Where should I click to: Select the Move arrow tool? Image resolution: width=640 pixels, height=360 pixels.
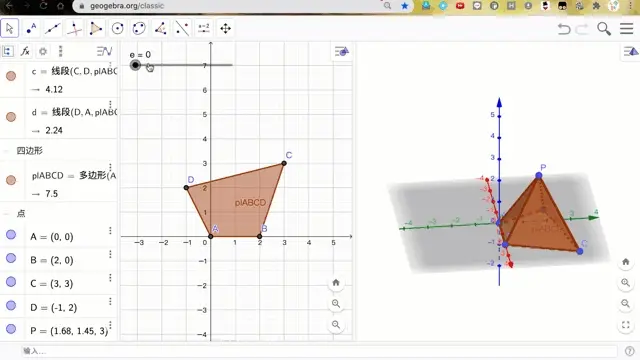point(10,28)
